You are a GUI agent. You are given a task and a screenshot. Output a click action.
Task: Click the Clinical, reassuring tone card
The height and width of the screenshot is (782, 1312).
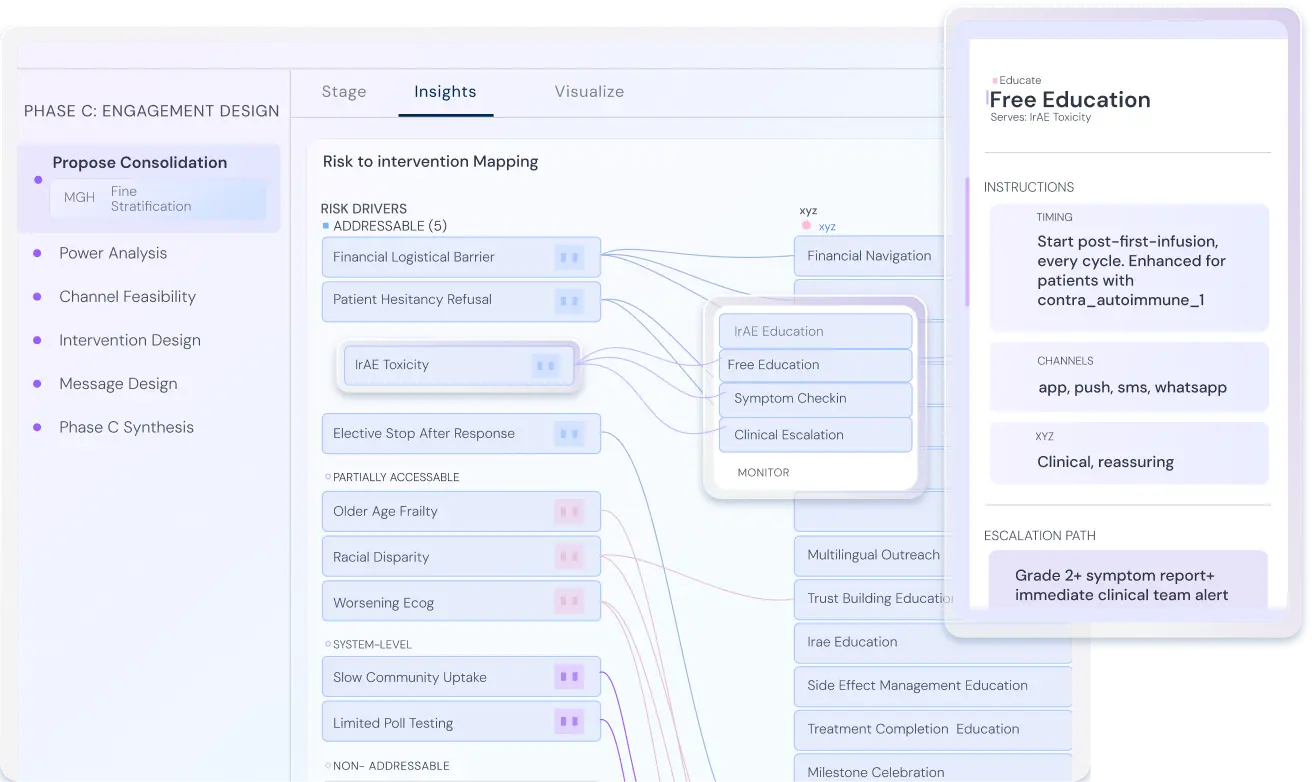pos(1129,453)
